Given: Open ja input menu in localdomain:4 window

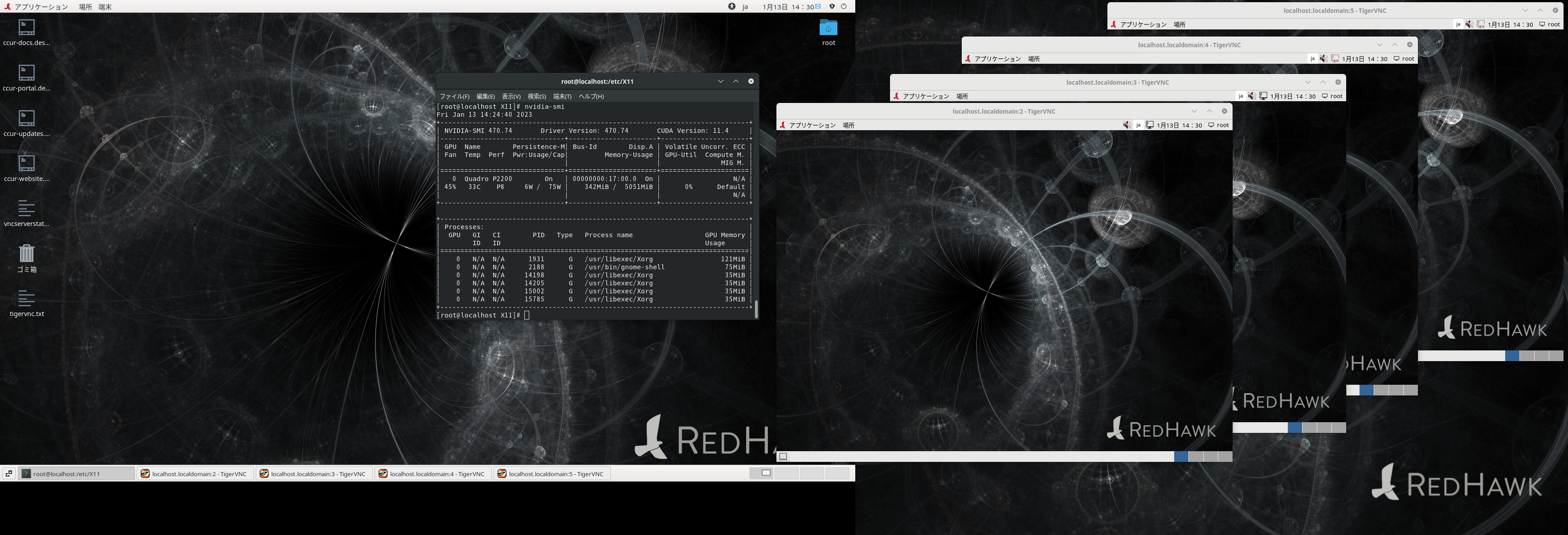Looking at the screenshot, I should click(1312, 59).
